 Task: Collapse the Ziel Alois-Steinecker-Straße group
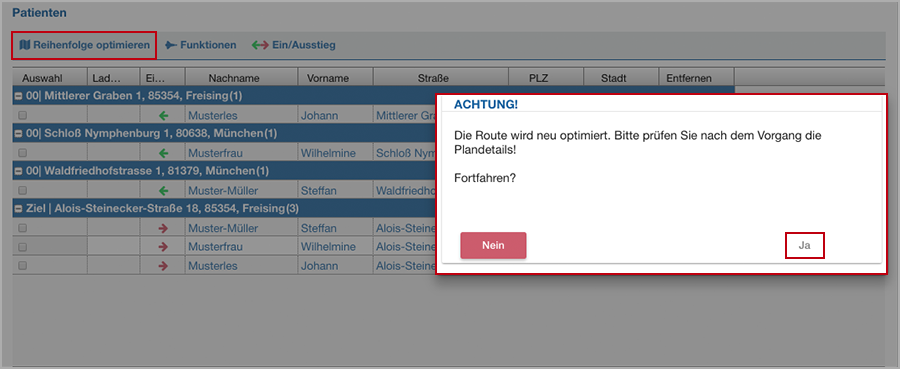point(18,208)
